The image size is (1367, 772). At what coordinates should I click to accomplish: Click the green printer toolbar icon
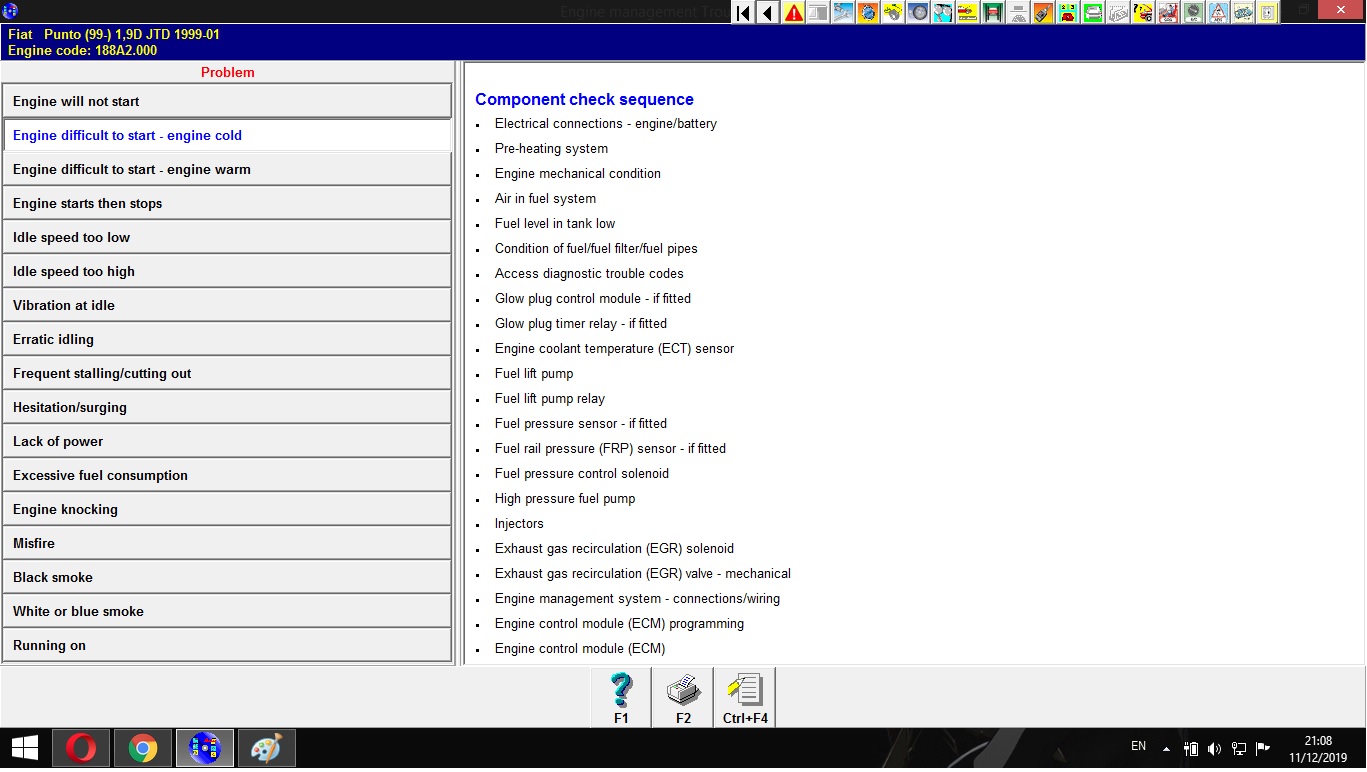tap(1093, 13)
